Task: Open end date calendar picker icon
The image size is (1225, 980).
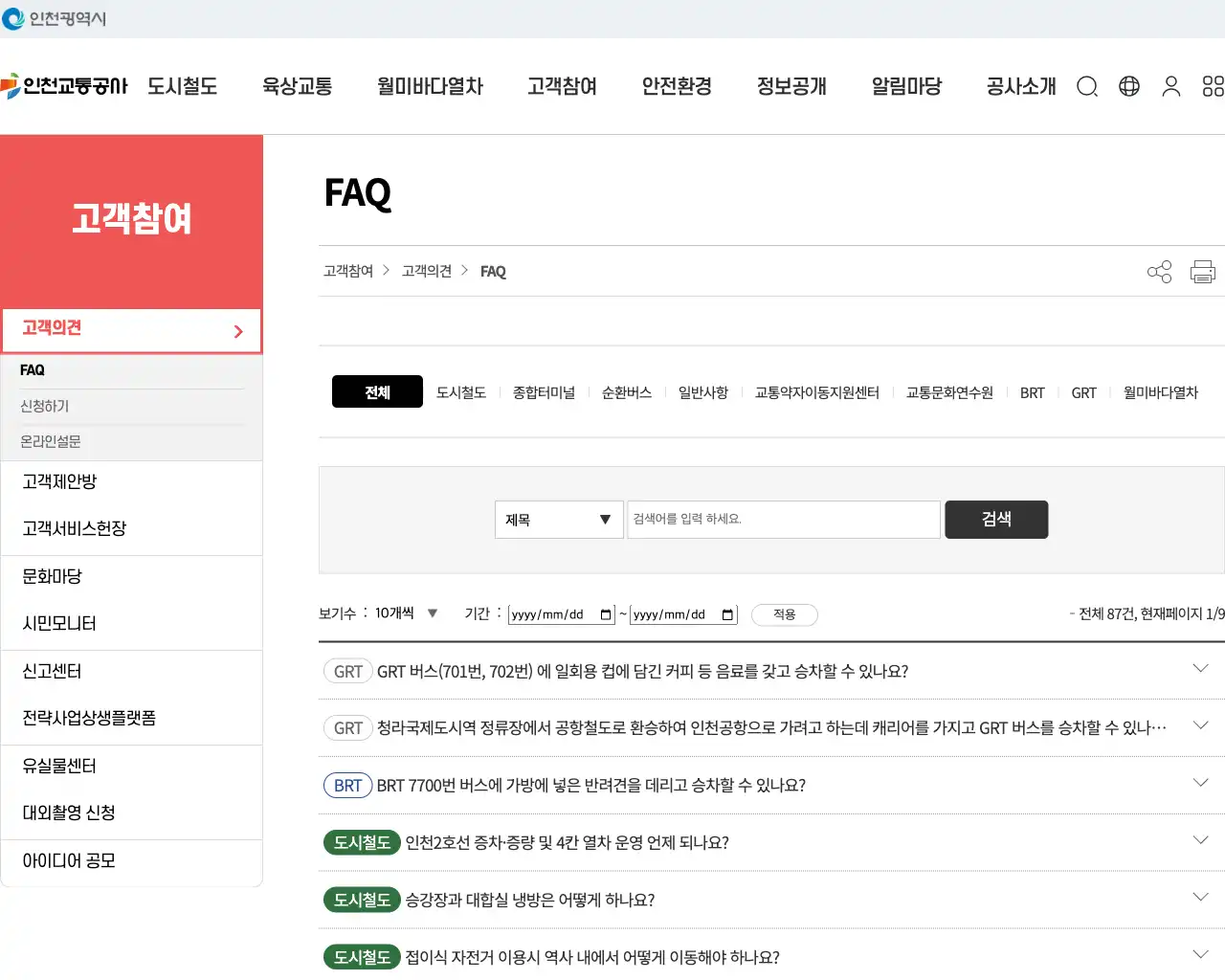Action: 728,614
